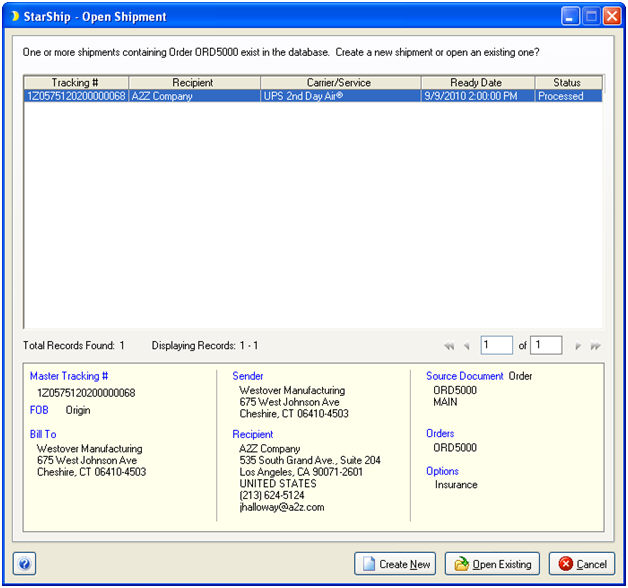
Task: Go to first page of records
Action: [449, 346]
